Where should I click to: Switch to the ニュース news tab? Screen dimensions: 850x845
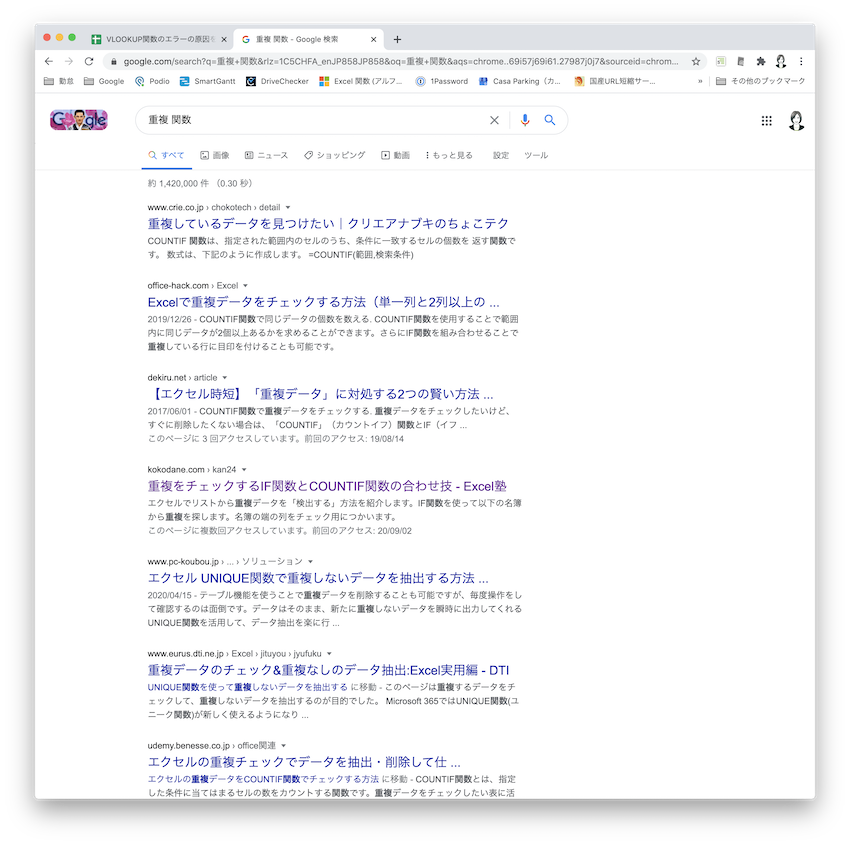click(266, 156)
